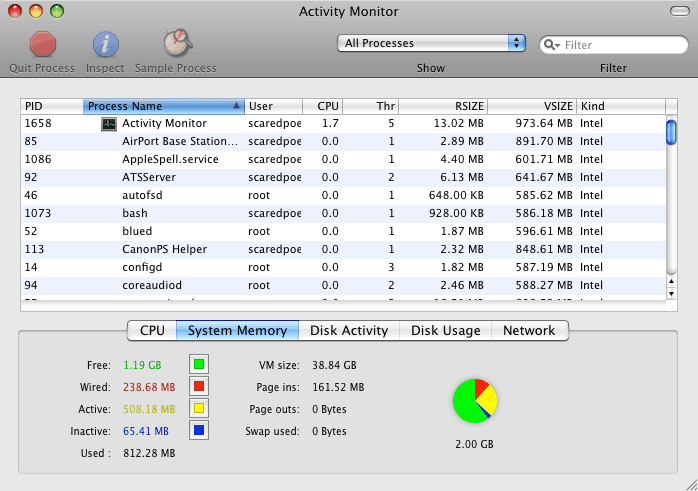698x491 pixels.
Task: Click the Free value 1.19 GB
Action: pos(142,365)
